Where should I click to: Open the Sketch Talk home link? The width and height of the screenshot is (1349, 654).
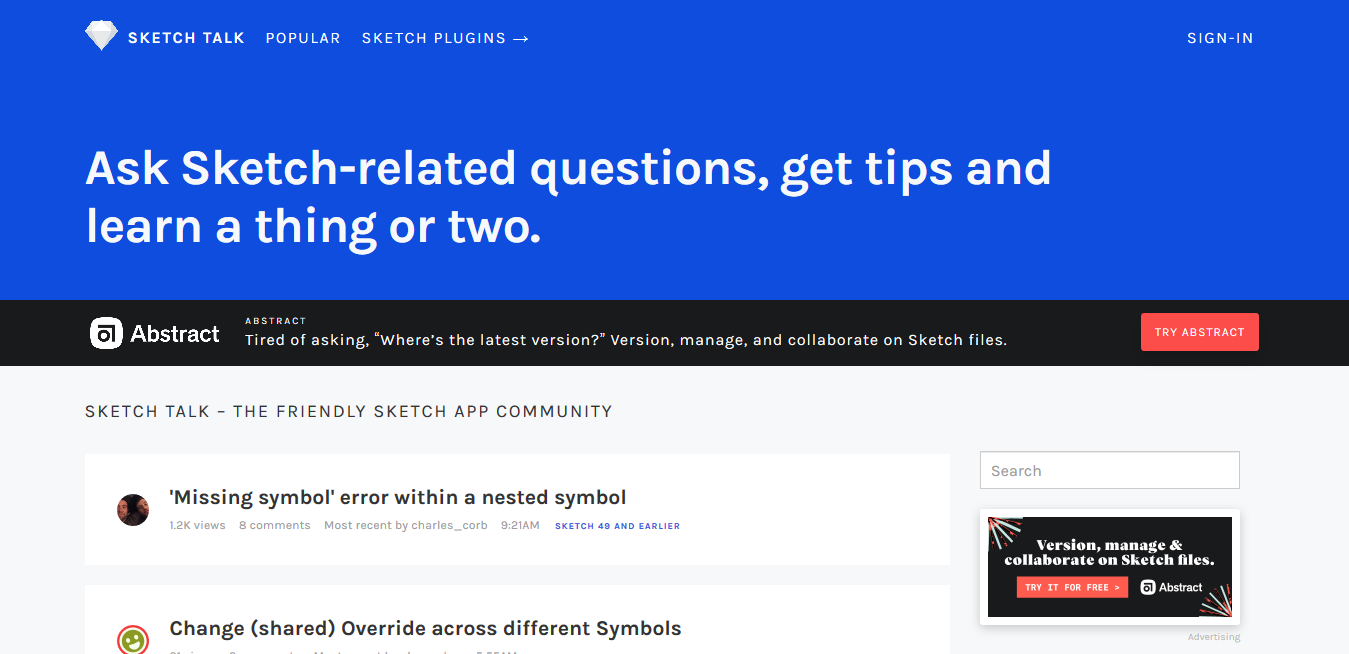[x=186, y=38]
